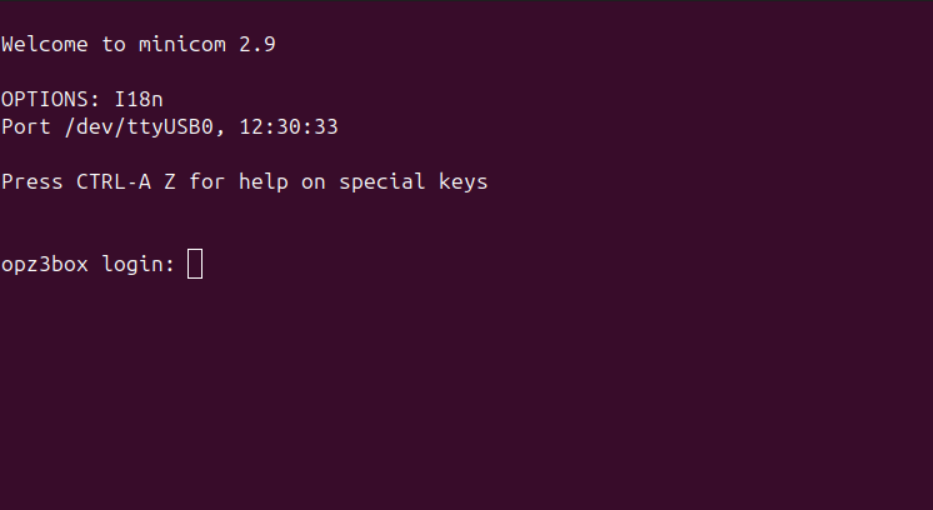Click the version number 2.9
The width and height of the screenshot is (933, 510).
click(x=257, y=45)
